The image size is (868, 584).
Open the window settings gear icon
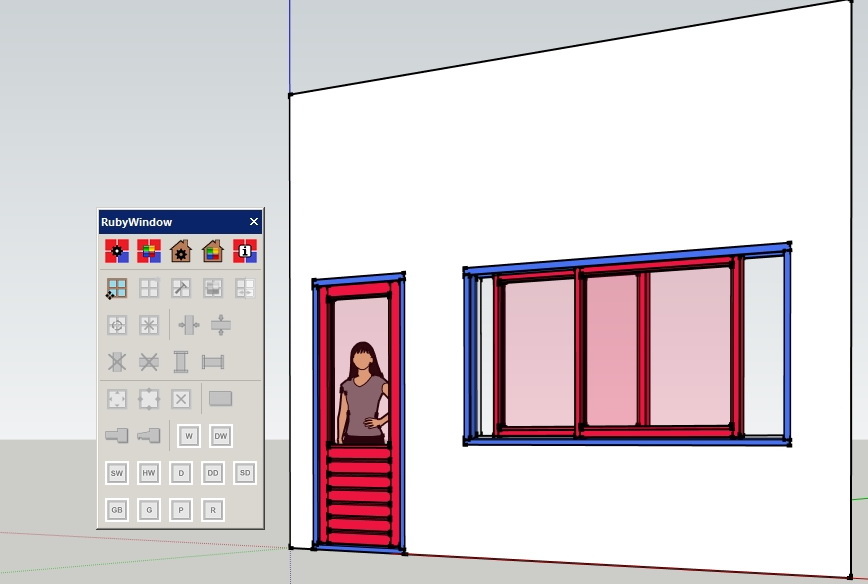(x=117, y=251)
